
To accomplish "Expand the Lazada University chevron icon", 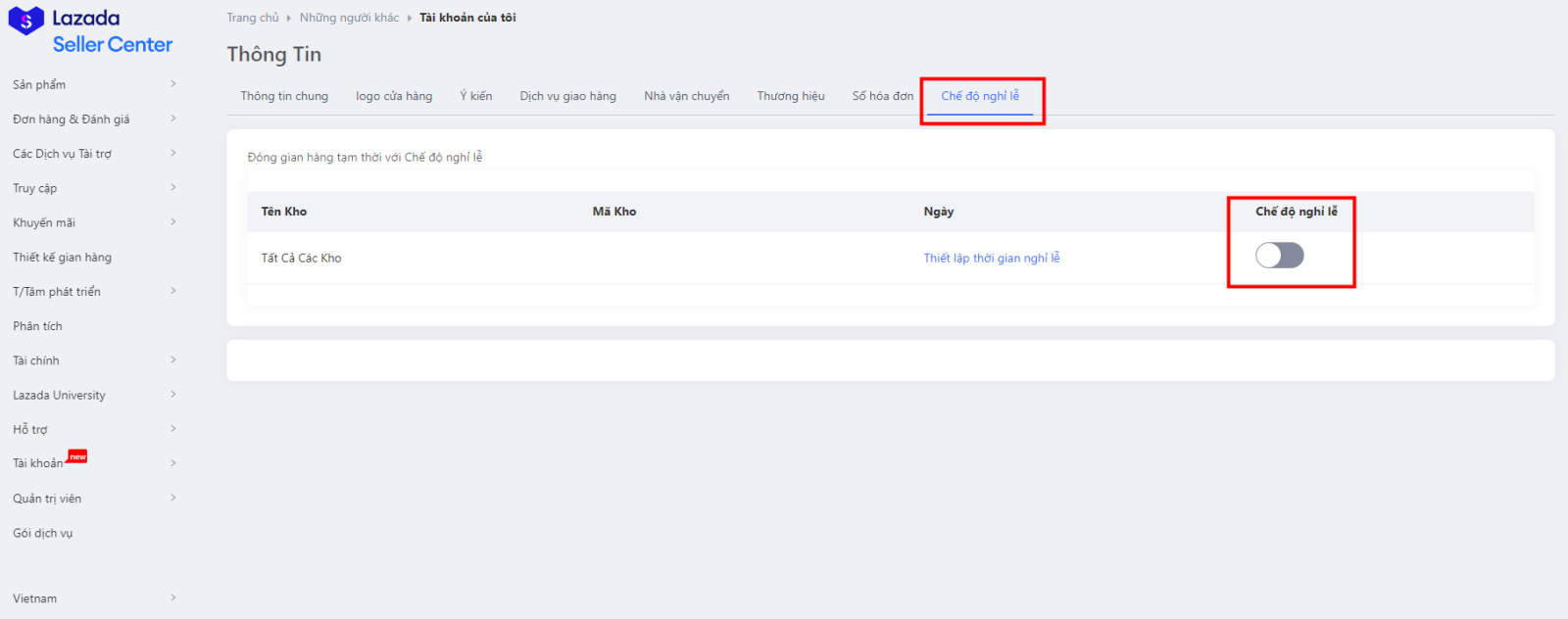I will click(x=173, y=395).
